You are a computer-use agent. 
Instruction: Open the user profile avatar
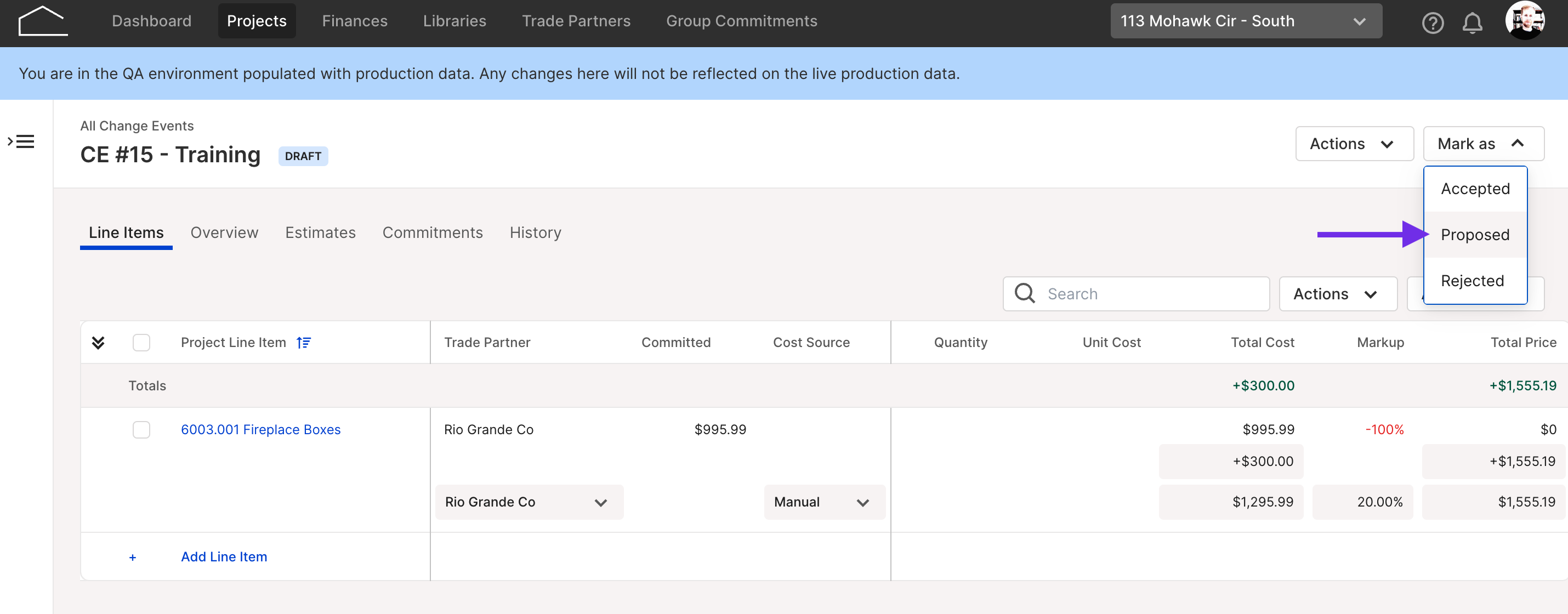[1524, 21]
